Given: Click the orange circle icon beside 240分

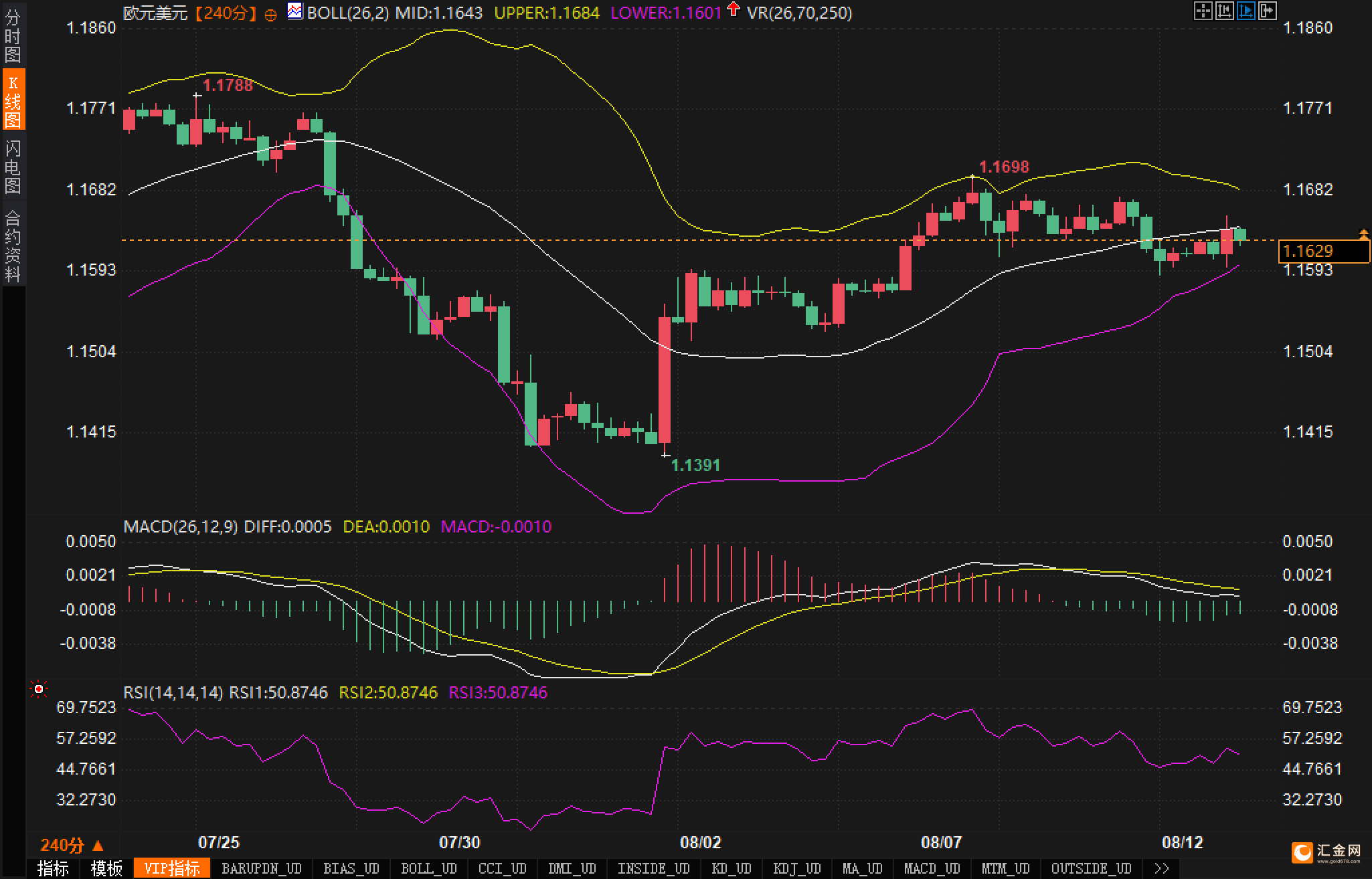Looking at the screenshot, I should click(270, 15).
